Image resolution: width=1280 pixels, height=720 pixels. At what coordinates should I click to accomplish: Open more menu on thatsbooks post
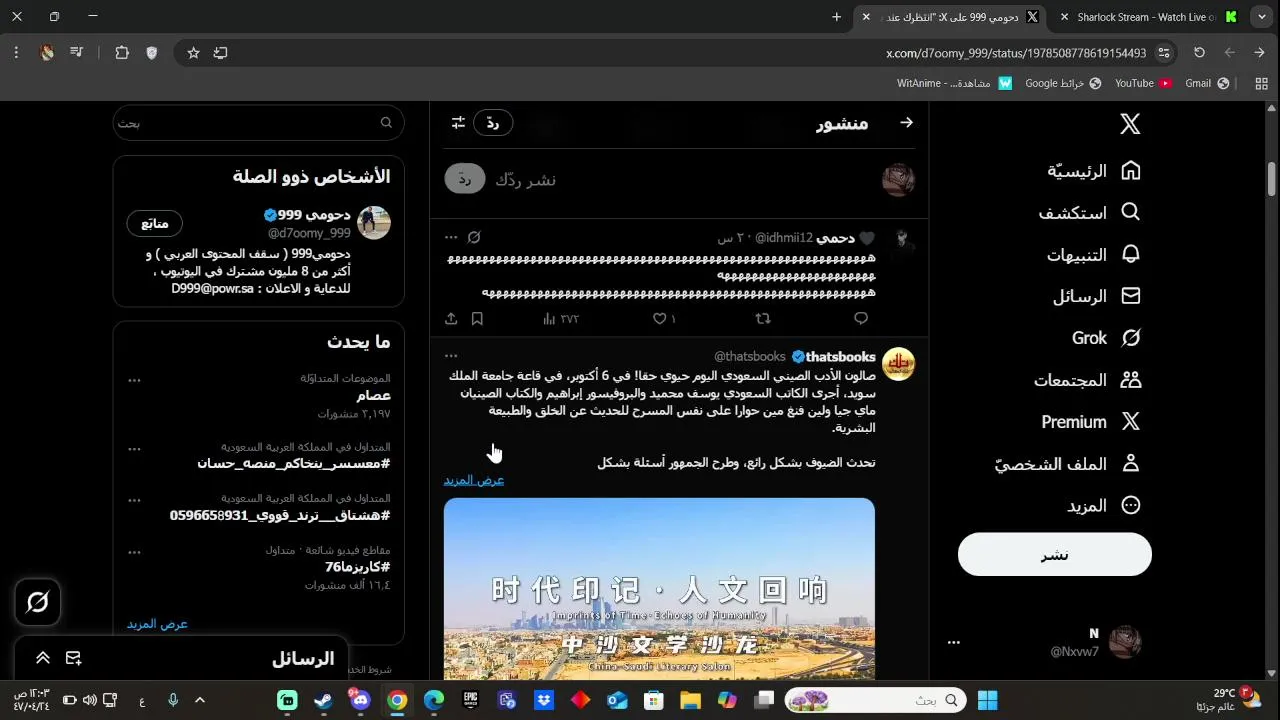451,356
